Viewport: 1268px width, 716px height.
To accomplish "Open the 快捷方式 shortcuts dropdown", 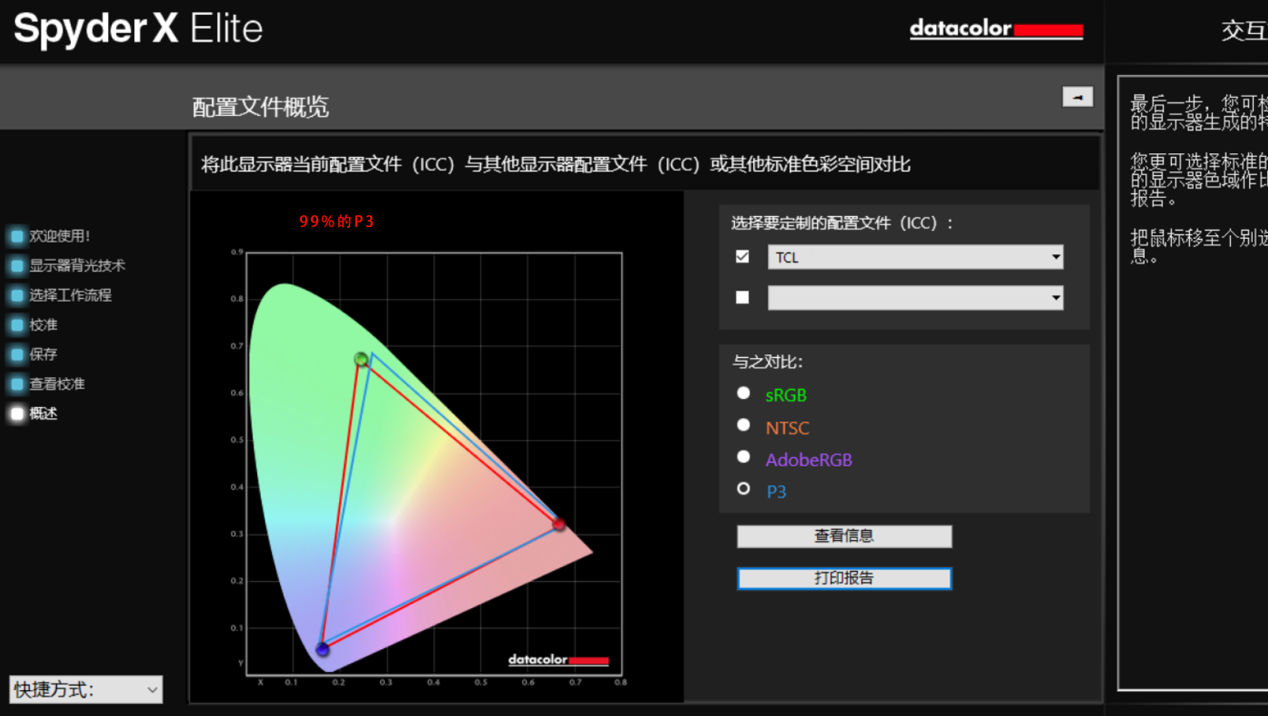I will [x=86, y=689].
